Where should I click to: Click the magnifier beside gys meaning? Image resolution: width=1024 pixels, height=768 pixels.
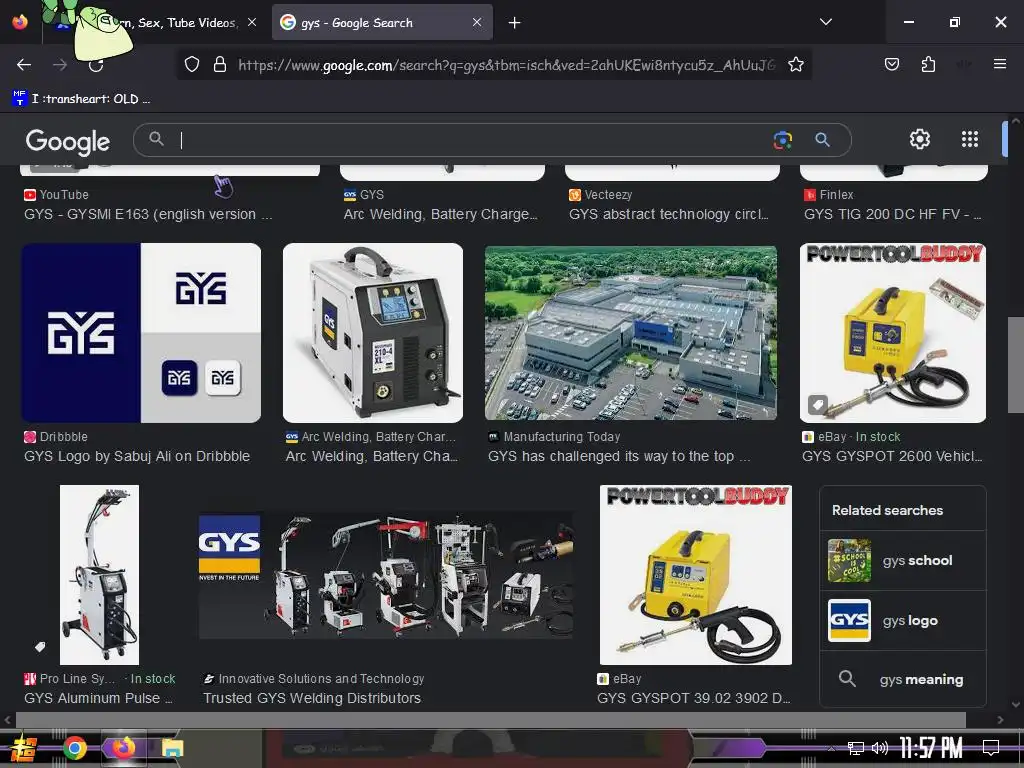pyautogui.click(x=847, y=679)
